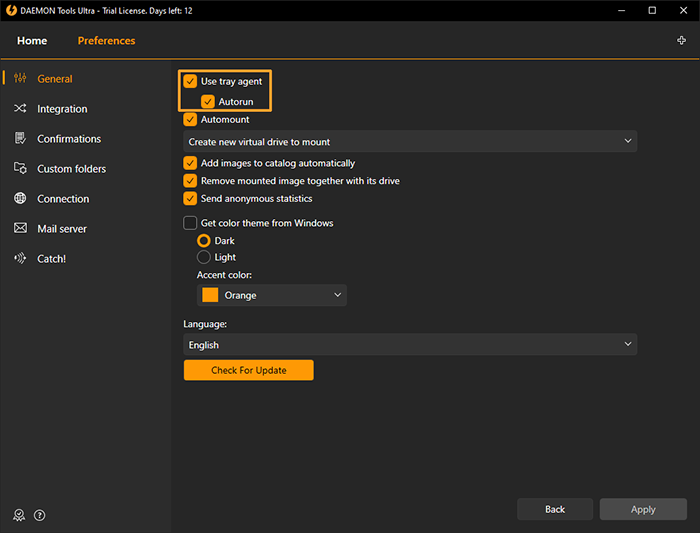700x533 pixels.
Task: Select the Light theme radio button
Action: 204,257
